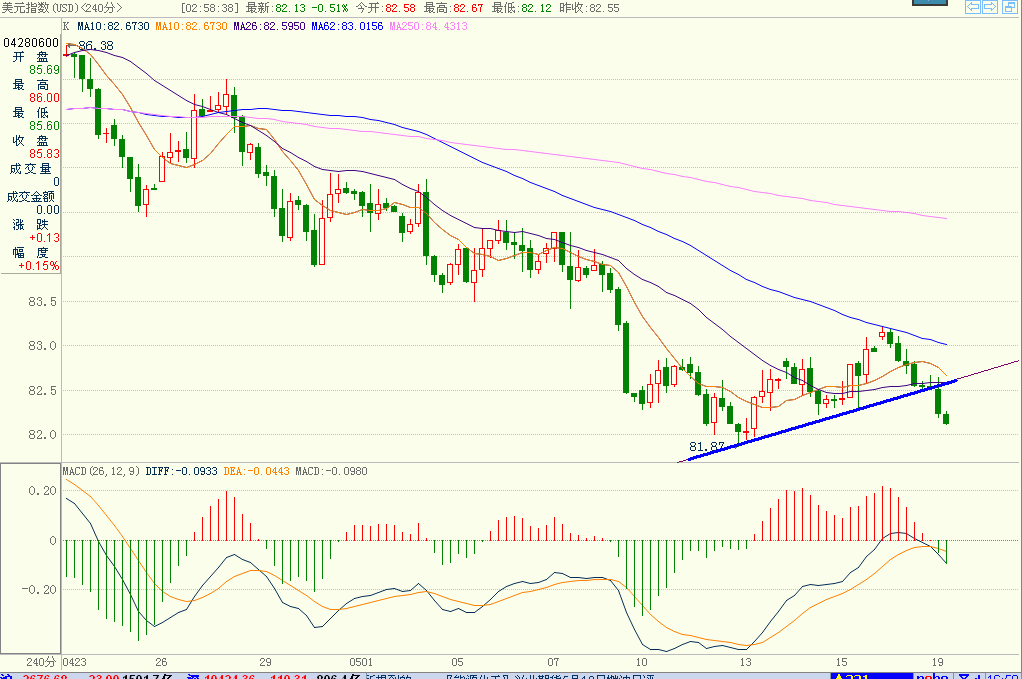This screenshot has width=1022, height=679.
Task: Select the MA62:83.0156 indicator label
Action: [347, 26]
